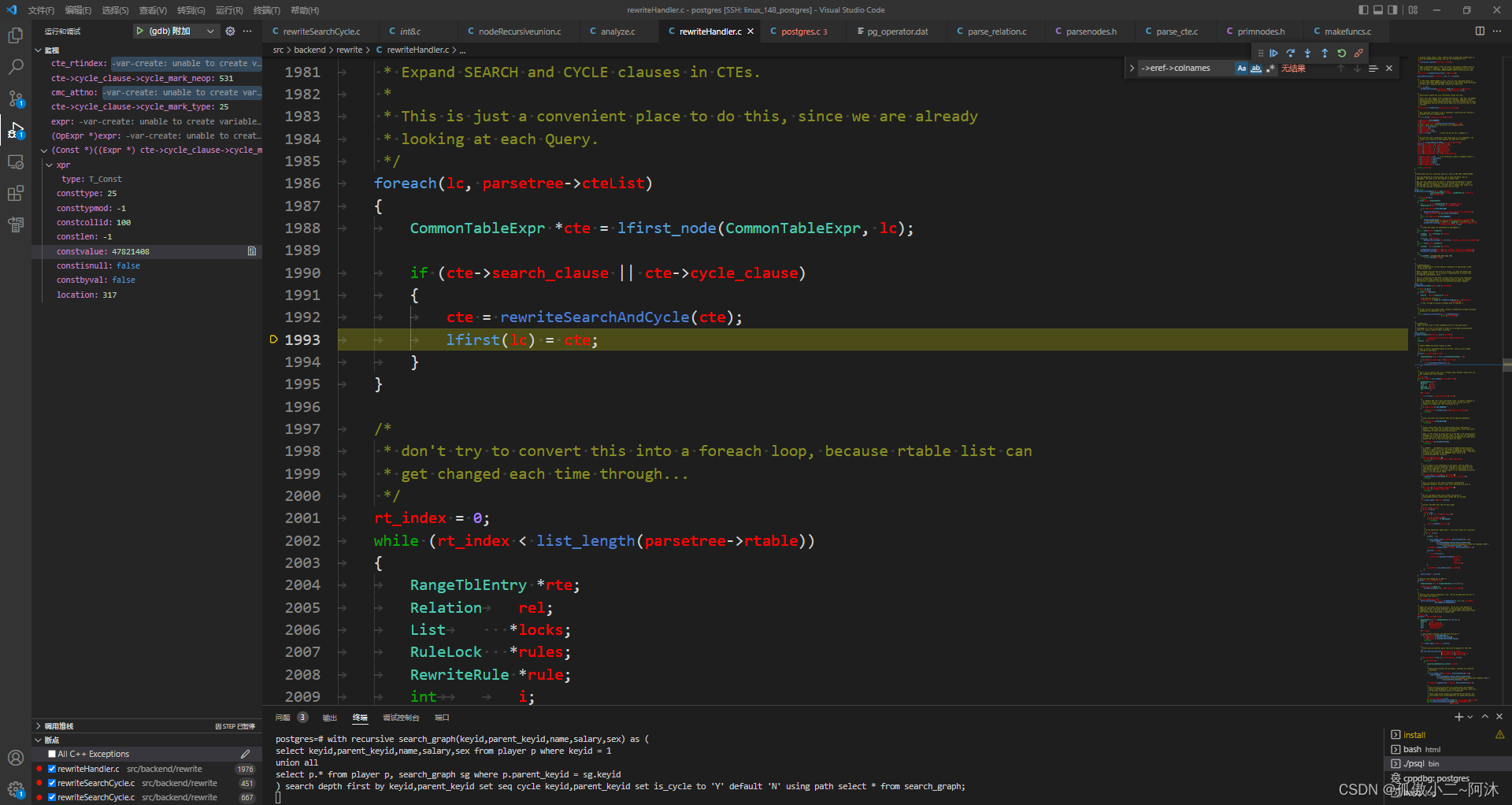The height and width of the screenshot is (805, 1512).
Task: Close the rewriteHandler.c tab
Action: [750, 32]
